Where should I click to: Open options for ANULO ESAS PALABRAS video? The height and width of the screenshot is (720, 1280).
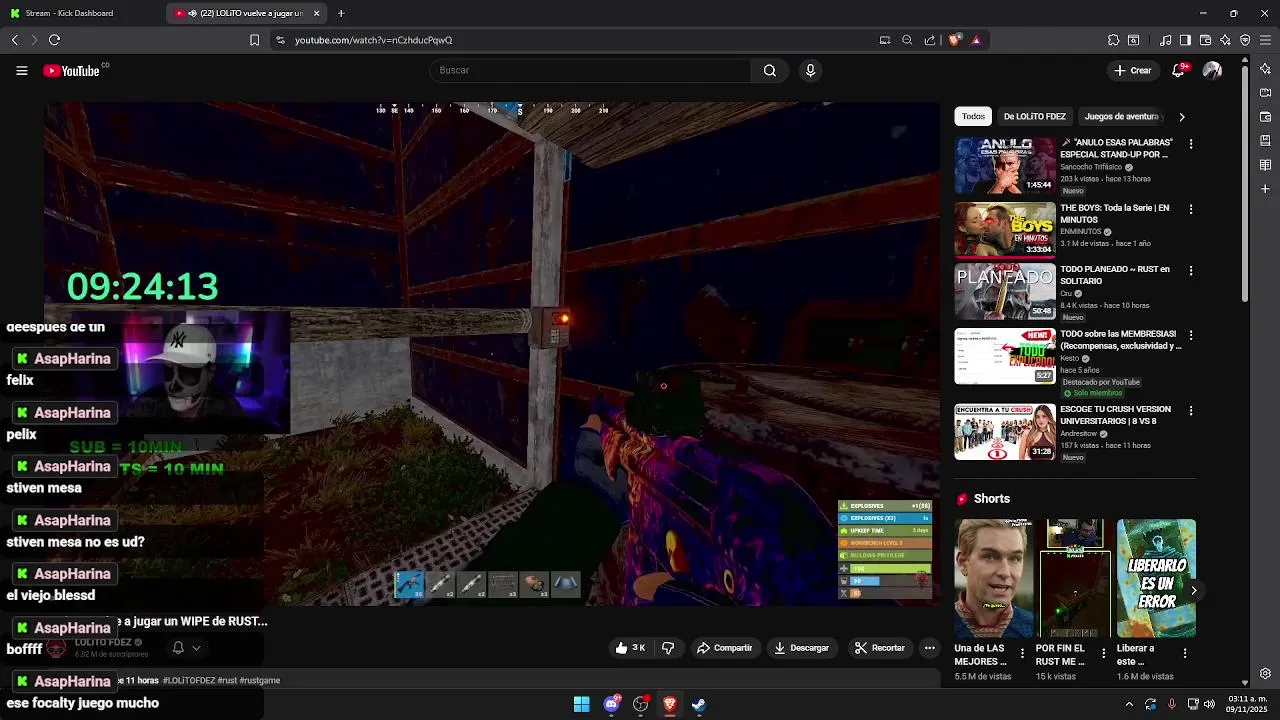point(1190,144)
